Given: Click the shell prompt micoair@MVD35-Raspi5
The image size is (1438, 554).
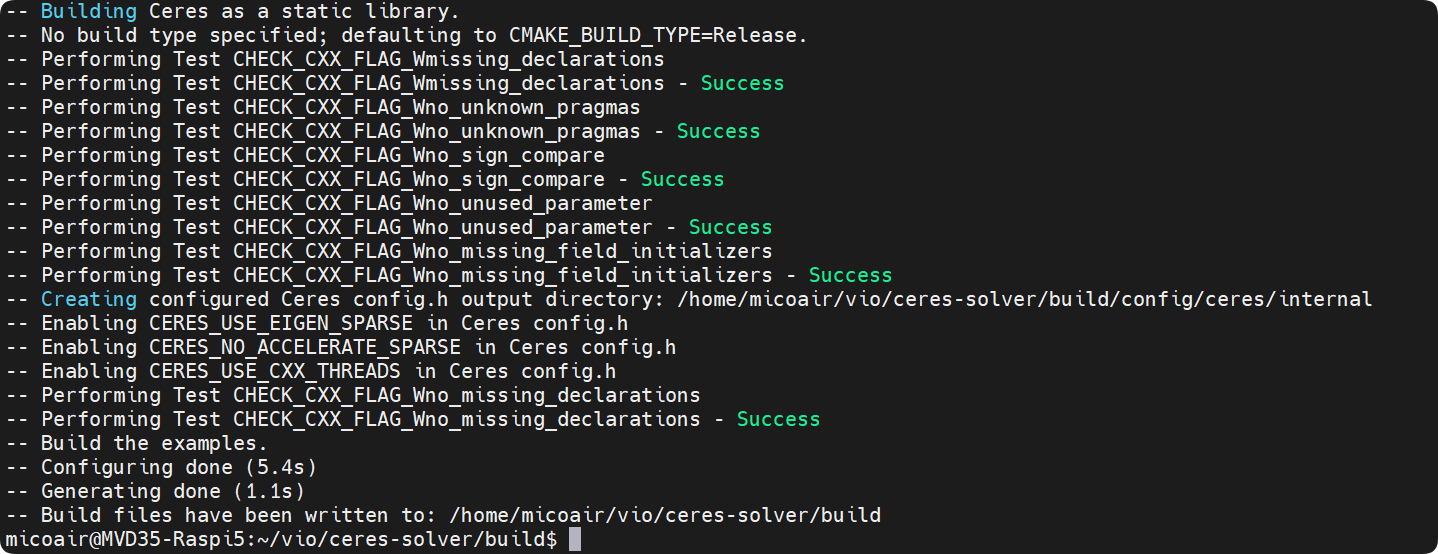Looking at the screenshot, I should 125,540.
